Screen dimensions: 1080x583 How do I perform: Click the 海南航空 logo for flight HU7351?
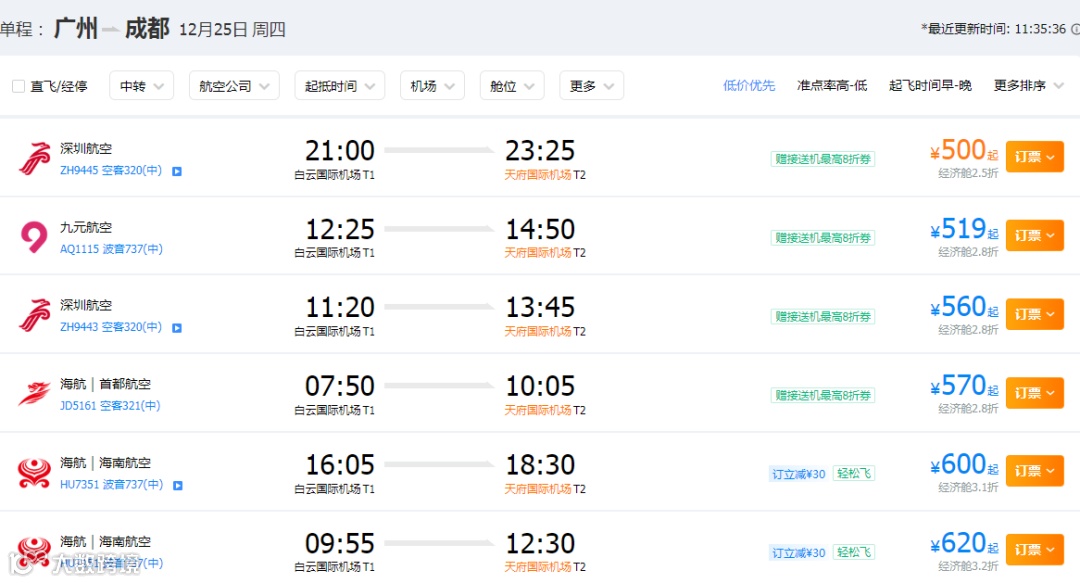(x=34, y=473)
